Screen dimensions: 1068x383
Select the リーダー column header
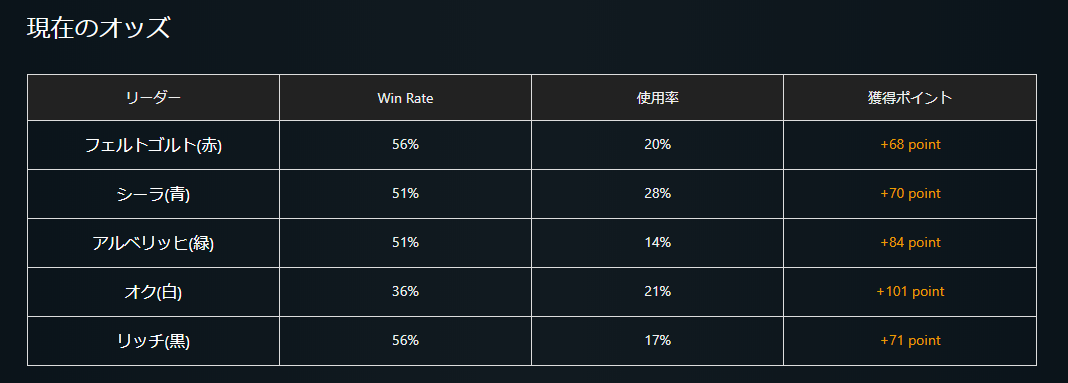pyautogui.click(x=153, y=97)
